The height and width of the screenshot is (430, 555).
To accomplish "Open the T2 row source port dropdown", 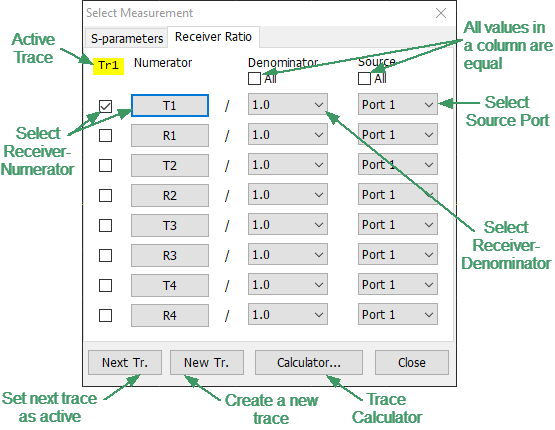I will [398, 165].
